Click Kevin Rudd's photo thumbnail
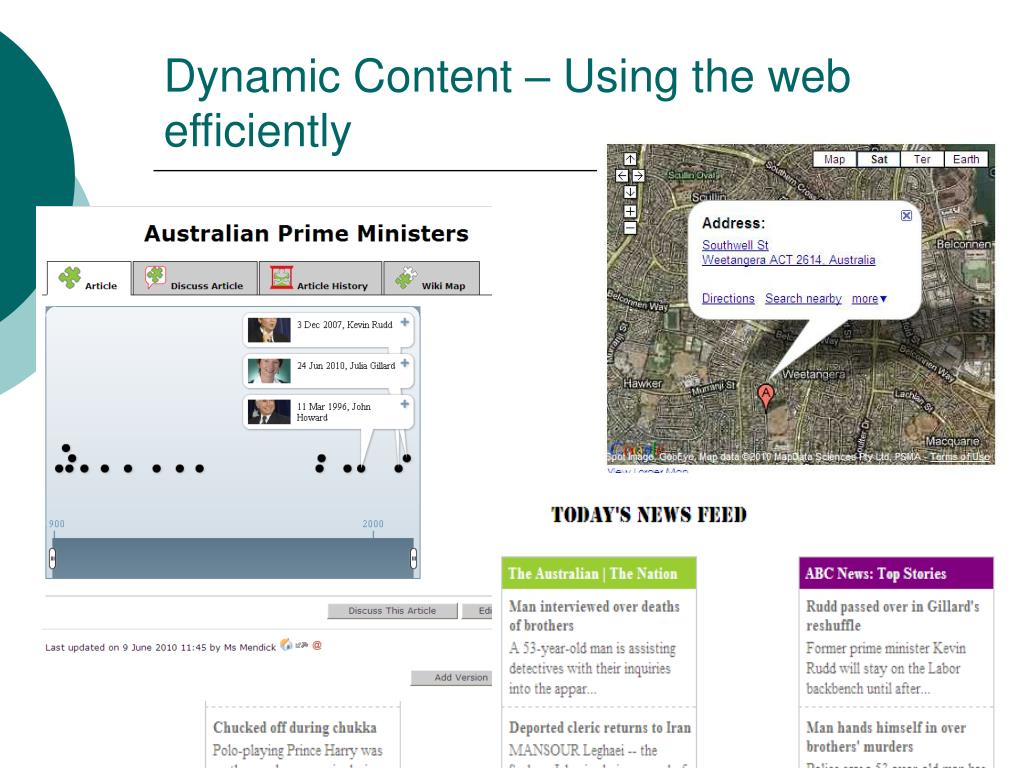This screenshot has height=768, width=1024. [269, 330]
